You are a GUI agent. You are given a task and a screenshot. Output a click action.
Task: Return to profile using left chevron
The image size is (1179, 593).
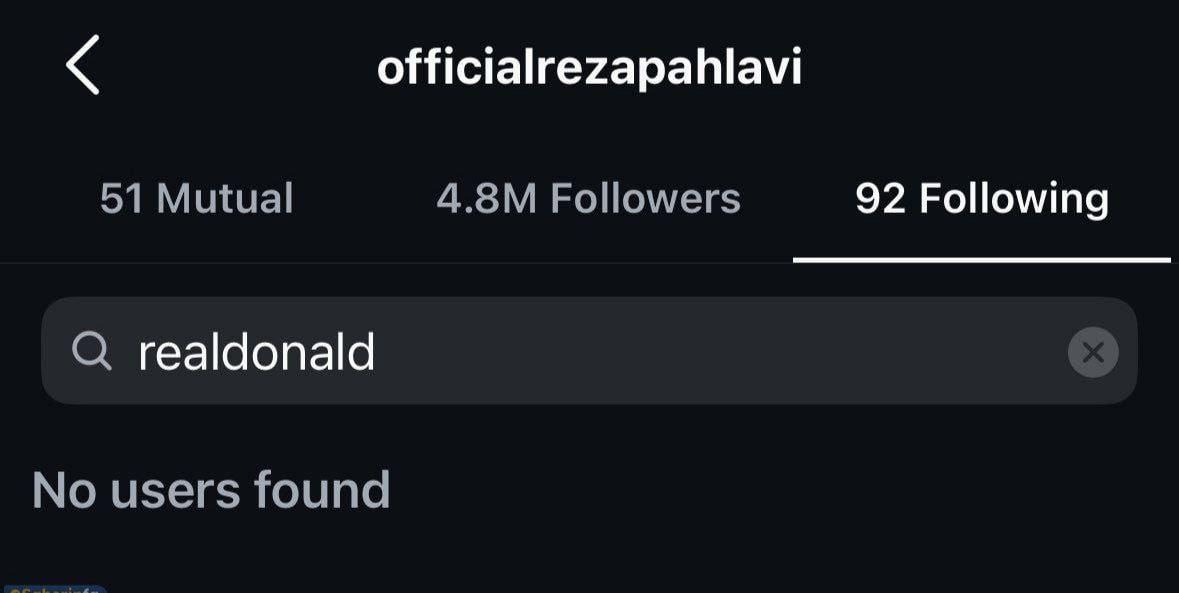point(83,65)
